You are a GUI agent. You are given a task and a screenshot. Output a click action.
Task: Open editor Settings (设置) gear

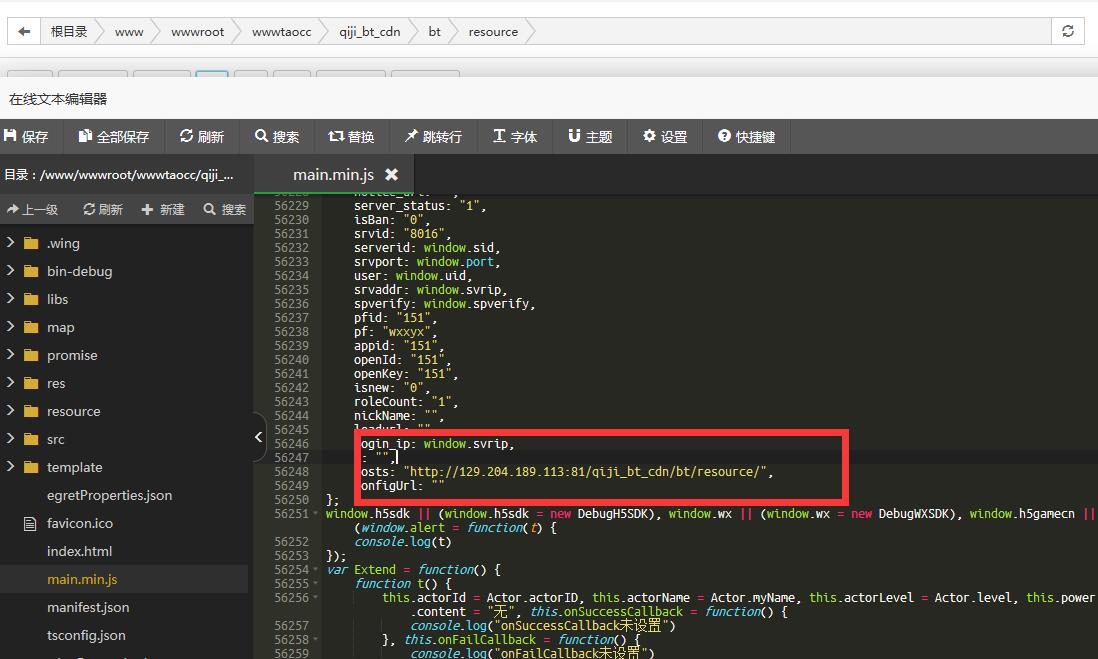tap(665, 137)
